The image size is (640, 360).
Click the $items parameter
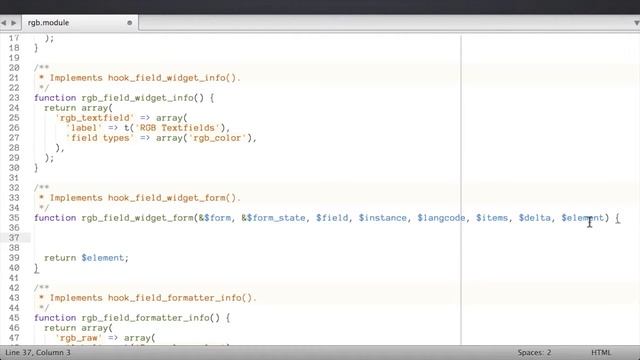pos(492,218)
